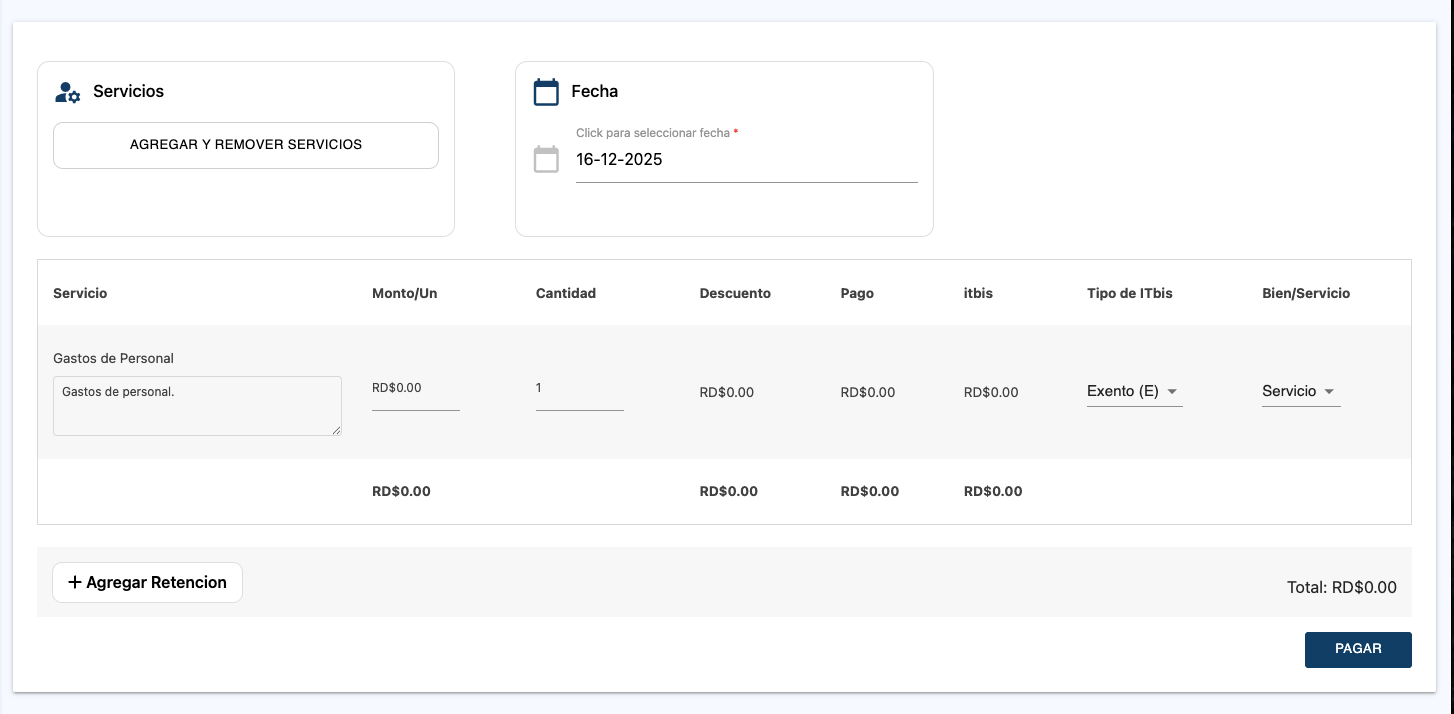
Task: Click the Descuento column header
Action: click(x=735, y=293)
